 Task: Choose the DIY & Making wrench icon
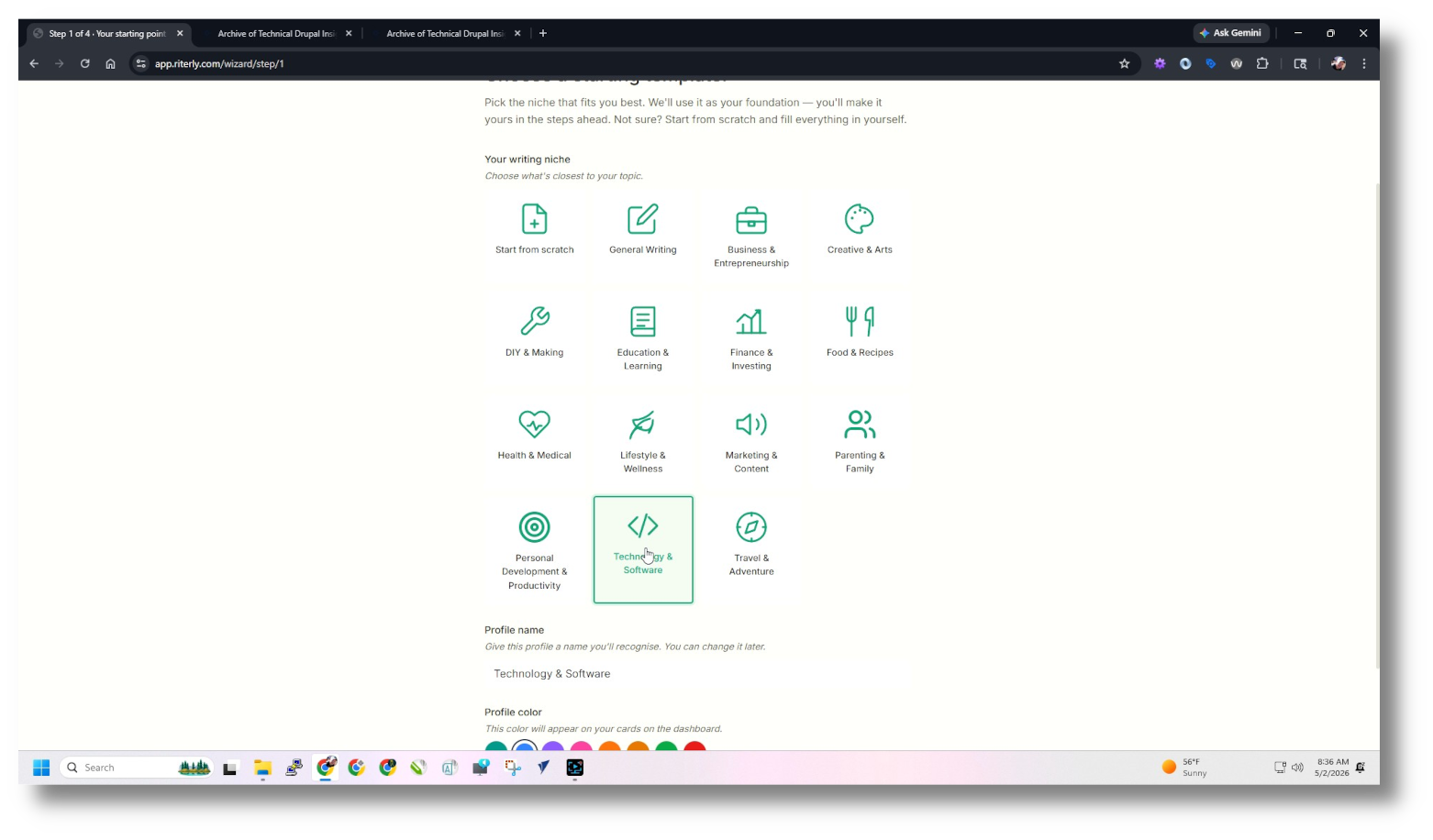[535, 322]
